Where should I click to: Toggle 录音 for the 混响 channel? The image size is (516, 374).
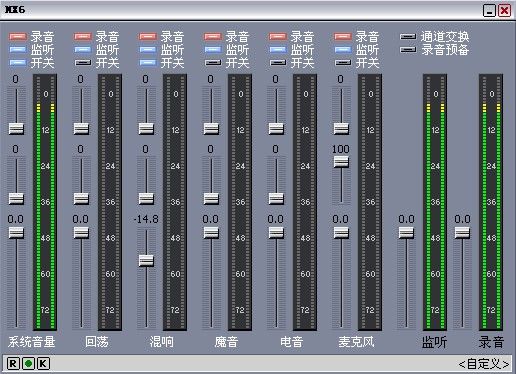click(x=148, y=36)
